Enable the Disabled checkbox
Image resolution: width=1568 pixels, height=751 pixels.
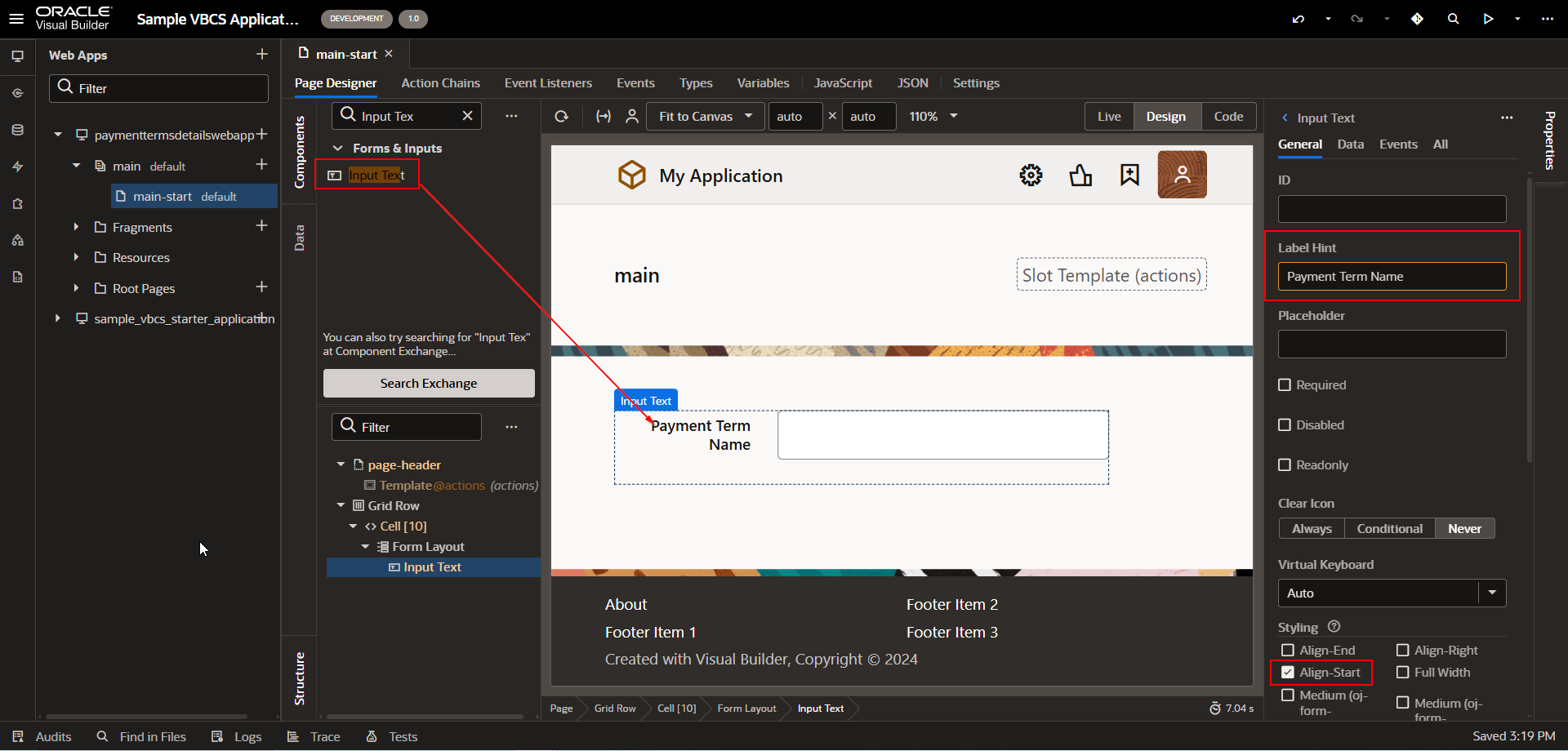pyautogui.click(x=1285, y=425)
